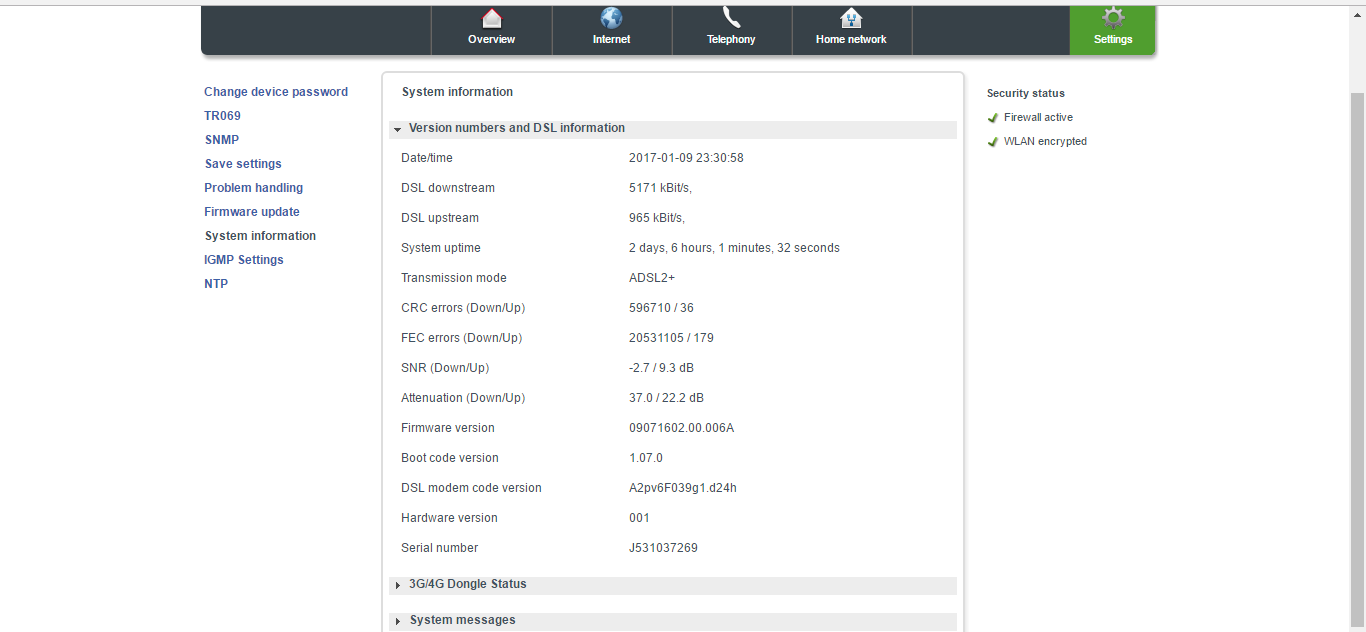Click the Serial number label

pos(440,548)
